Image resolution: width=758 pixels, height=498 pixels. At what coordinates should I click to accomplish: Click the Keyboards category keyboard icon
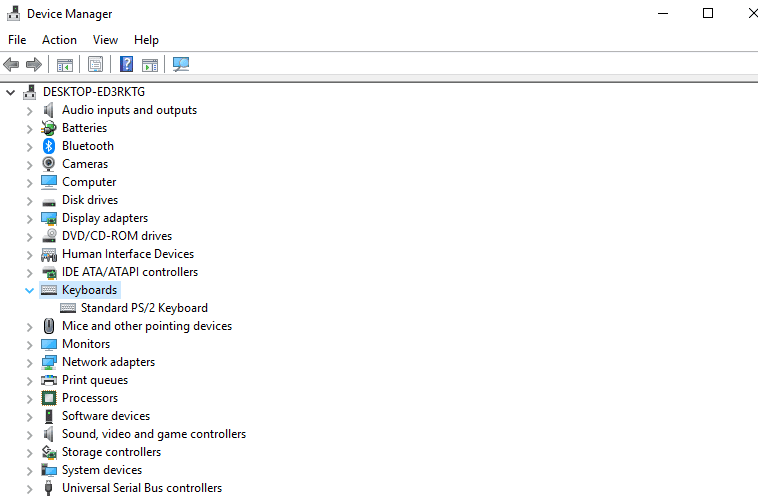click(48, 290)
